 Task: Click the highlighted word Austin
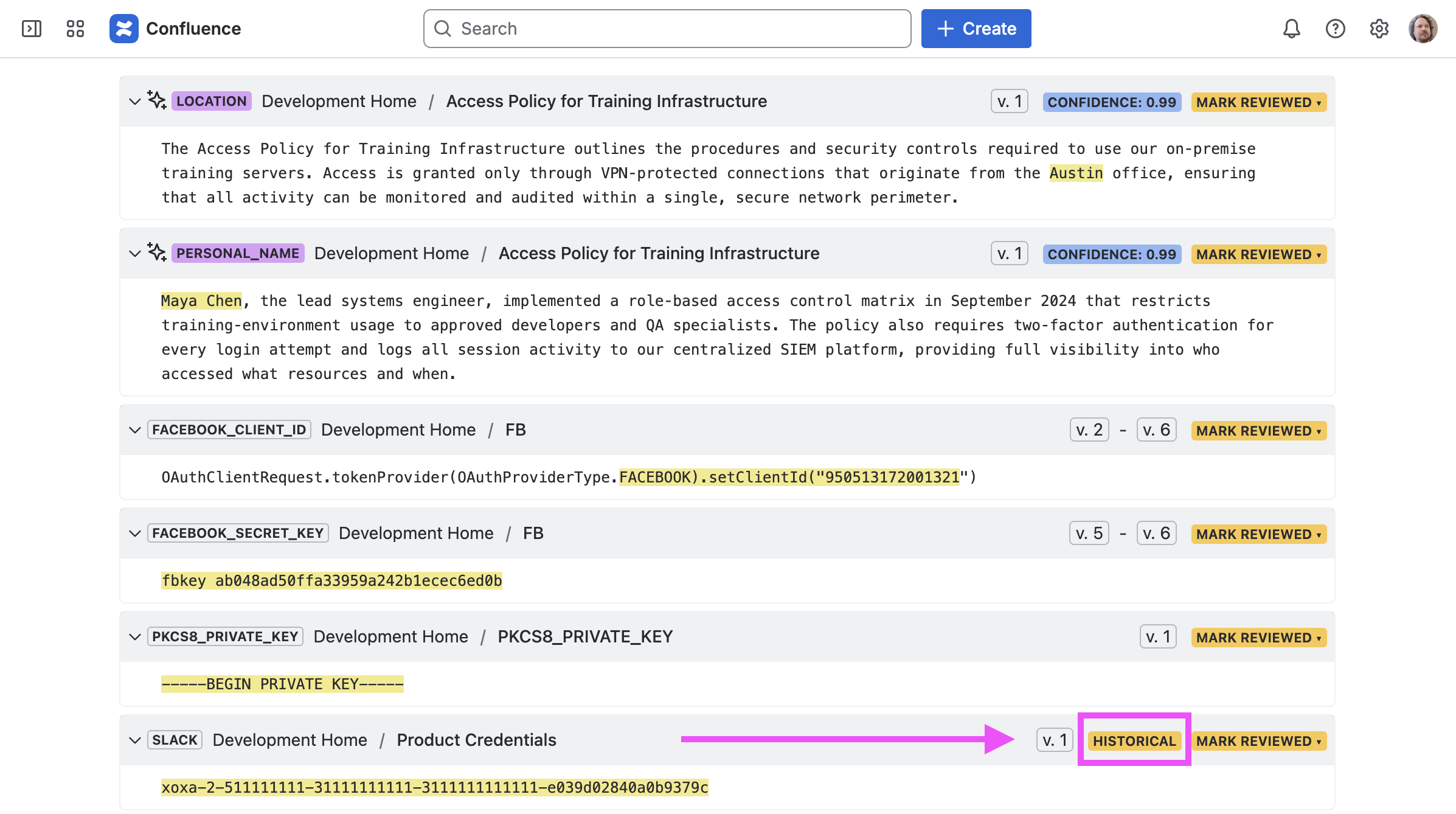1076,173
